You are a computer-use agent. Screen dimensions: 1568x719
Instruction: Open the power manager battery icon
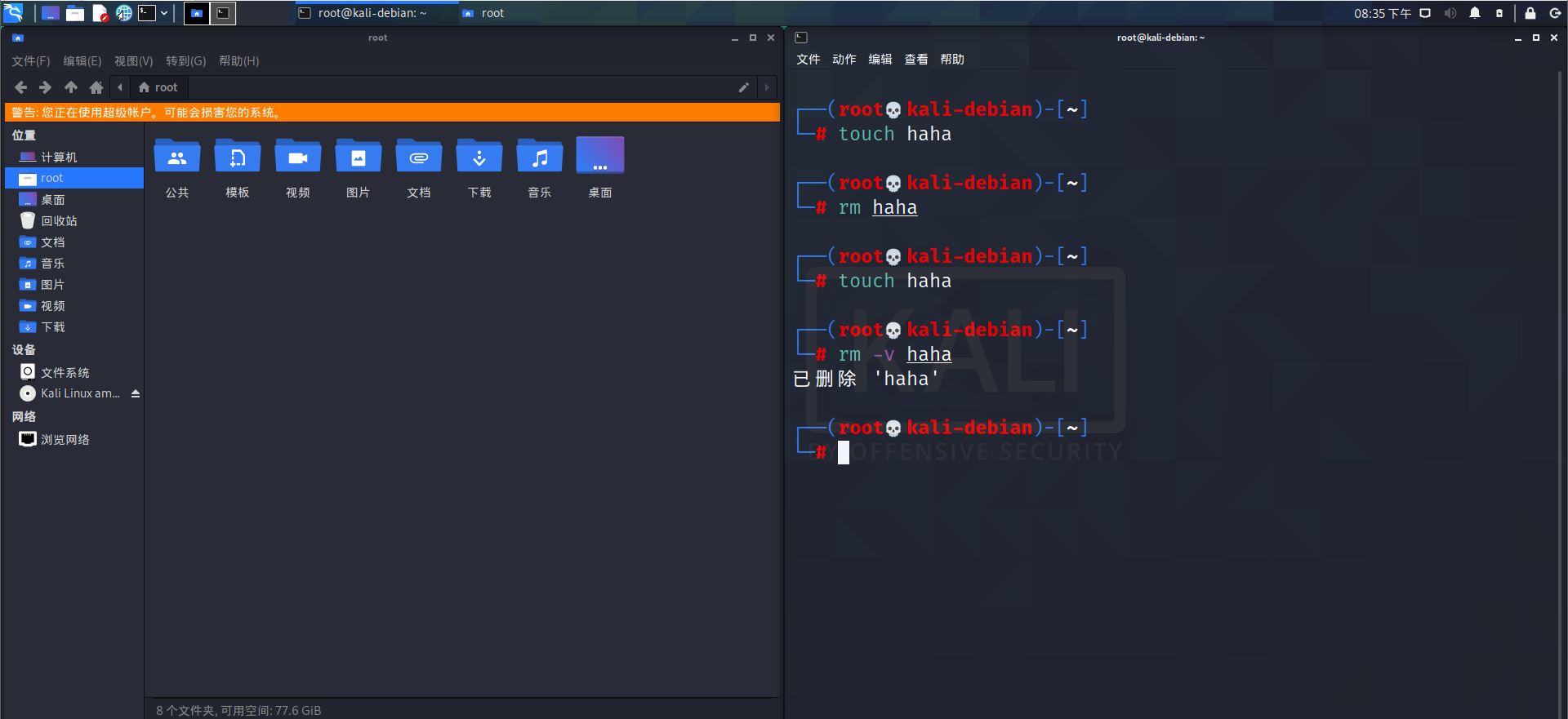[1499, 13]
